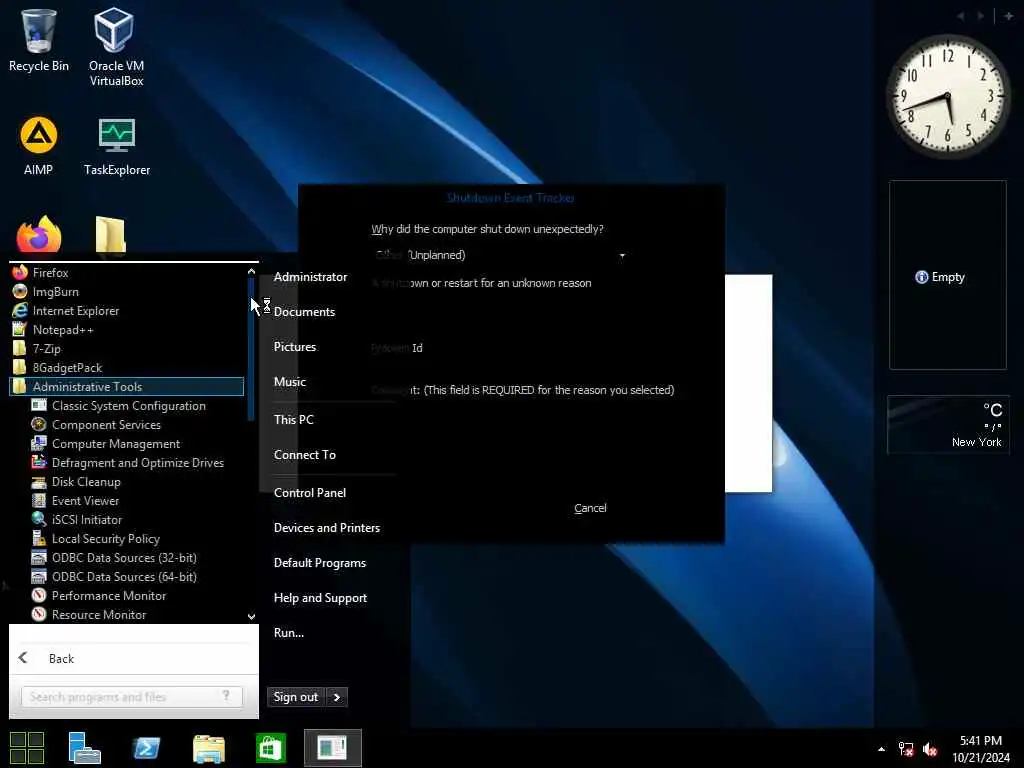Open This PC from the Start menu
1024x768 pixels.
(x=294, y=419)
